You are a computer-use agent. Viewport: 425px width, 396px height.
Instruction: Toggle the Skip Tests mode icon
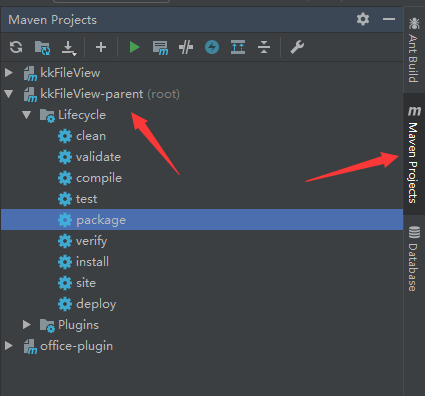[x=186, y=47]
